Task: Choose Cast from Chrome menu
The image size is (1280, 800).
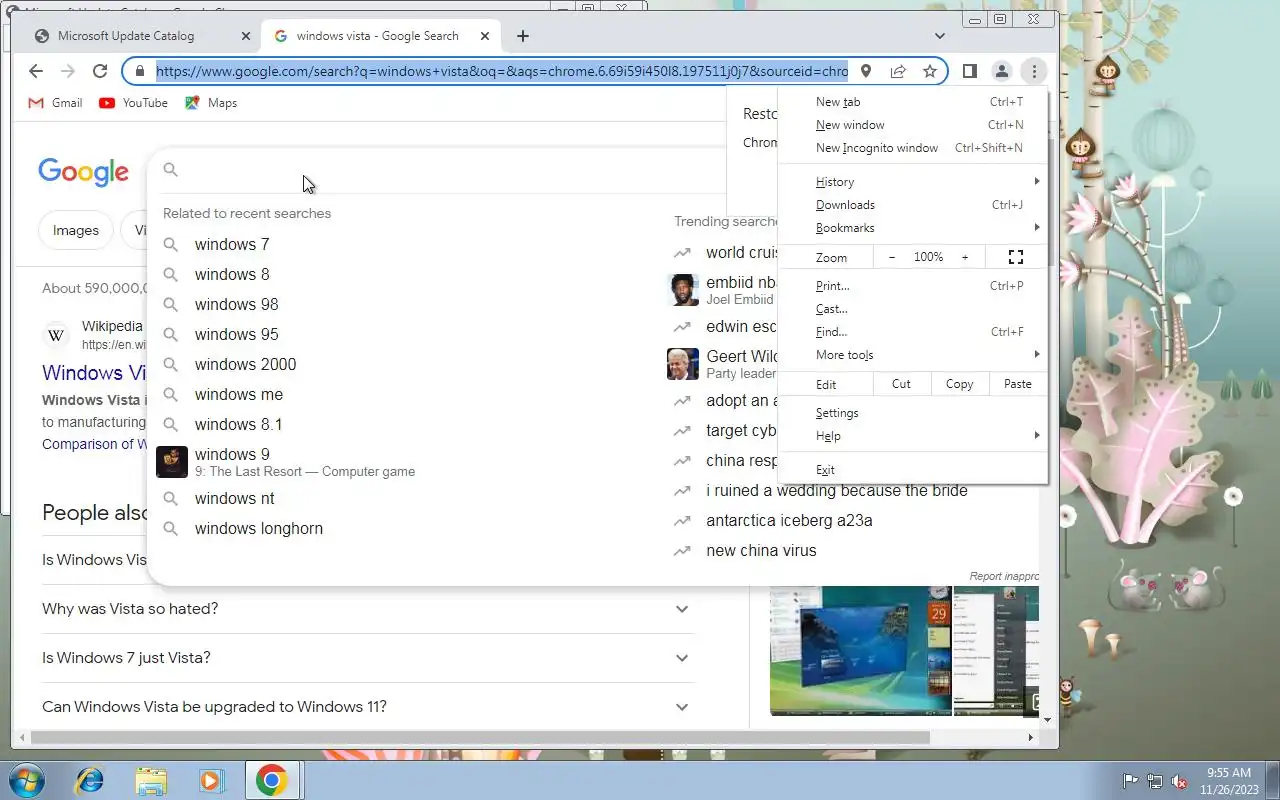Action: tap(913, 309)
